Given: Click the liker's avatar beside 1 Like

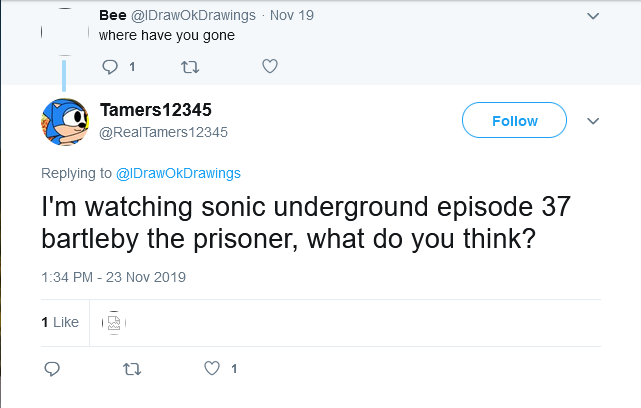Looking at the screenshot, I should 114,322.
